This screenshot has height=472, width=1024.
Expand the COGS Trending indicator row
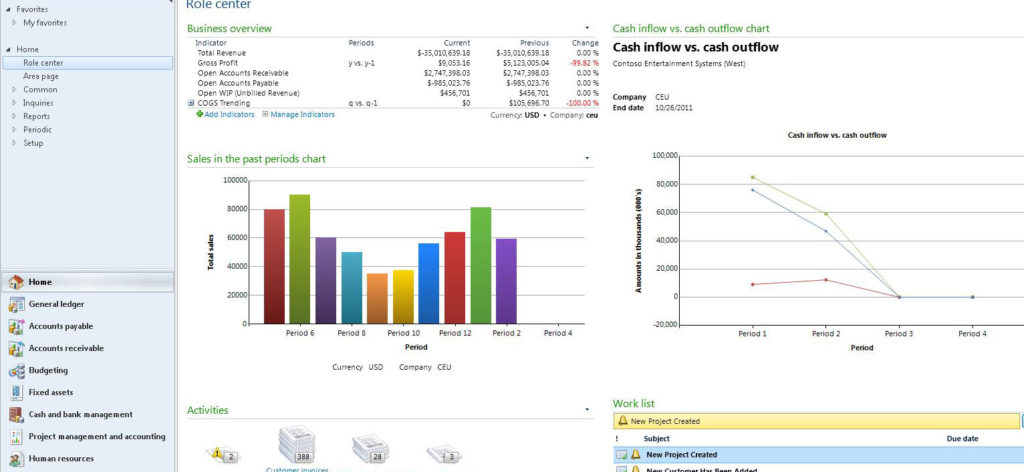tap(190, 103)
